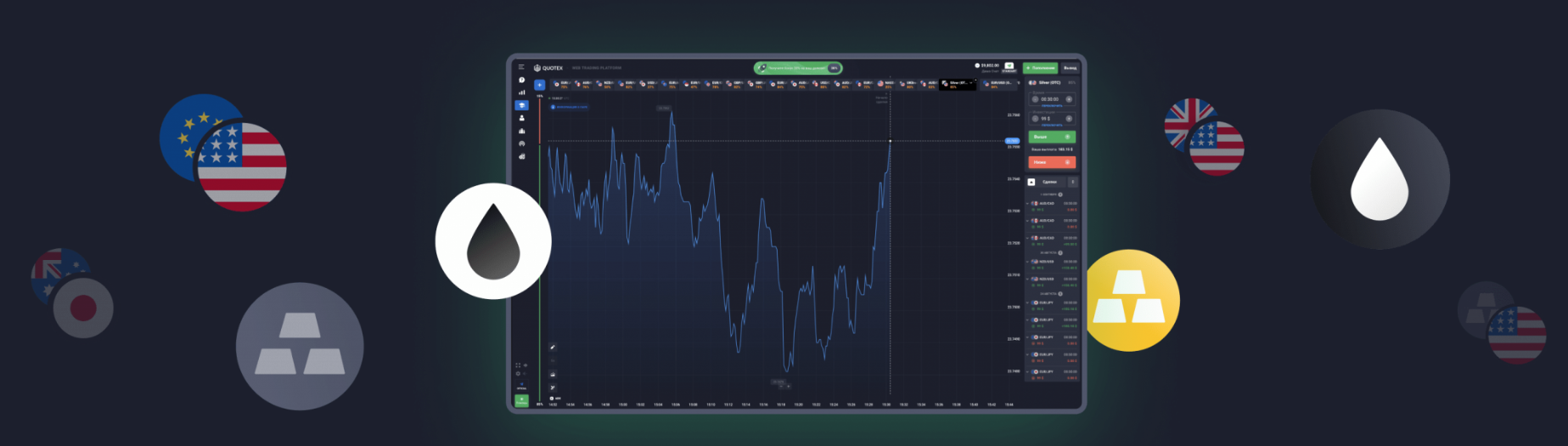1568x446 pixels.
Task: Switch the investment mode via the link under 99 $
Action: click(x=1052, y=125)
